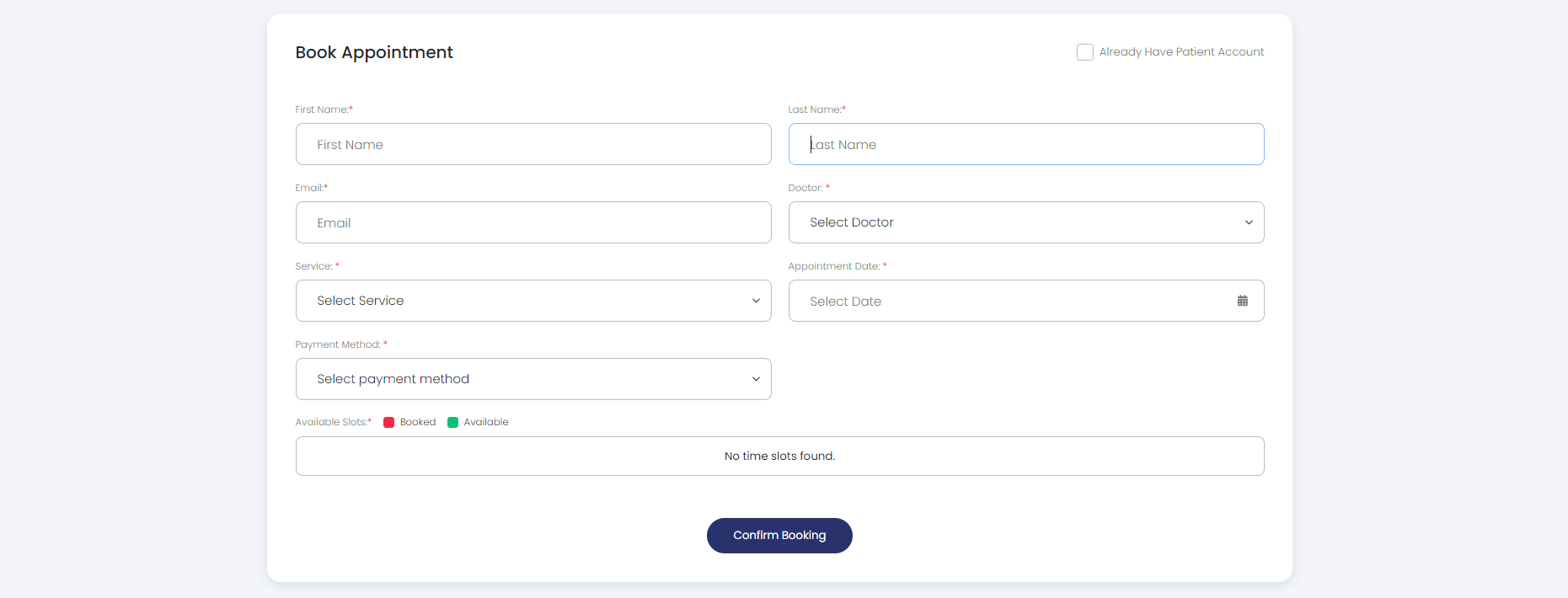Focus the First Name input field
This screenshot has width=1568, height=598.
click(532, 144)
